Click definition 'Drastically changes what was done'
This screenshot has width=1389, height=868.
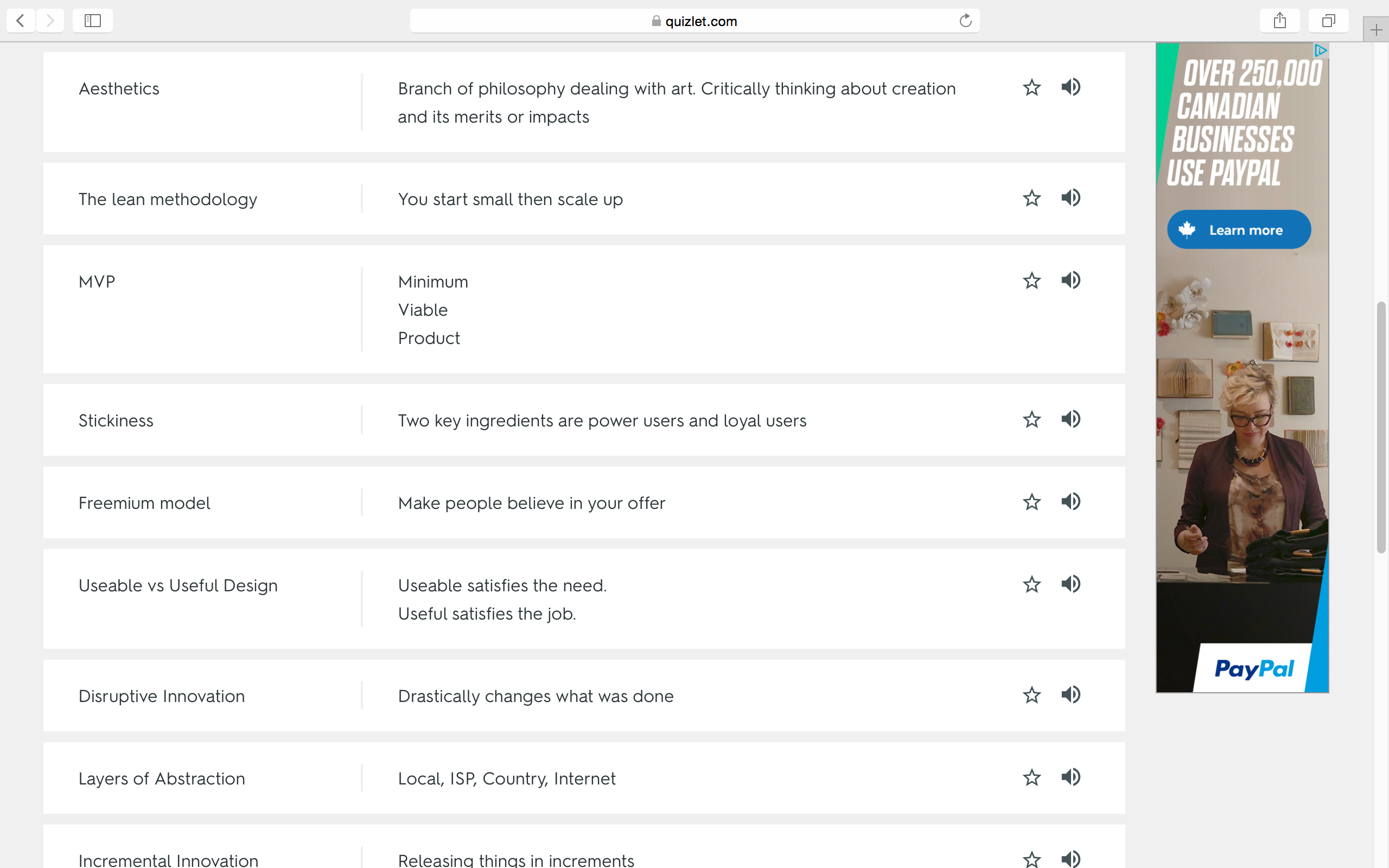coord(536,696)
